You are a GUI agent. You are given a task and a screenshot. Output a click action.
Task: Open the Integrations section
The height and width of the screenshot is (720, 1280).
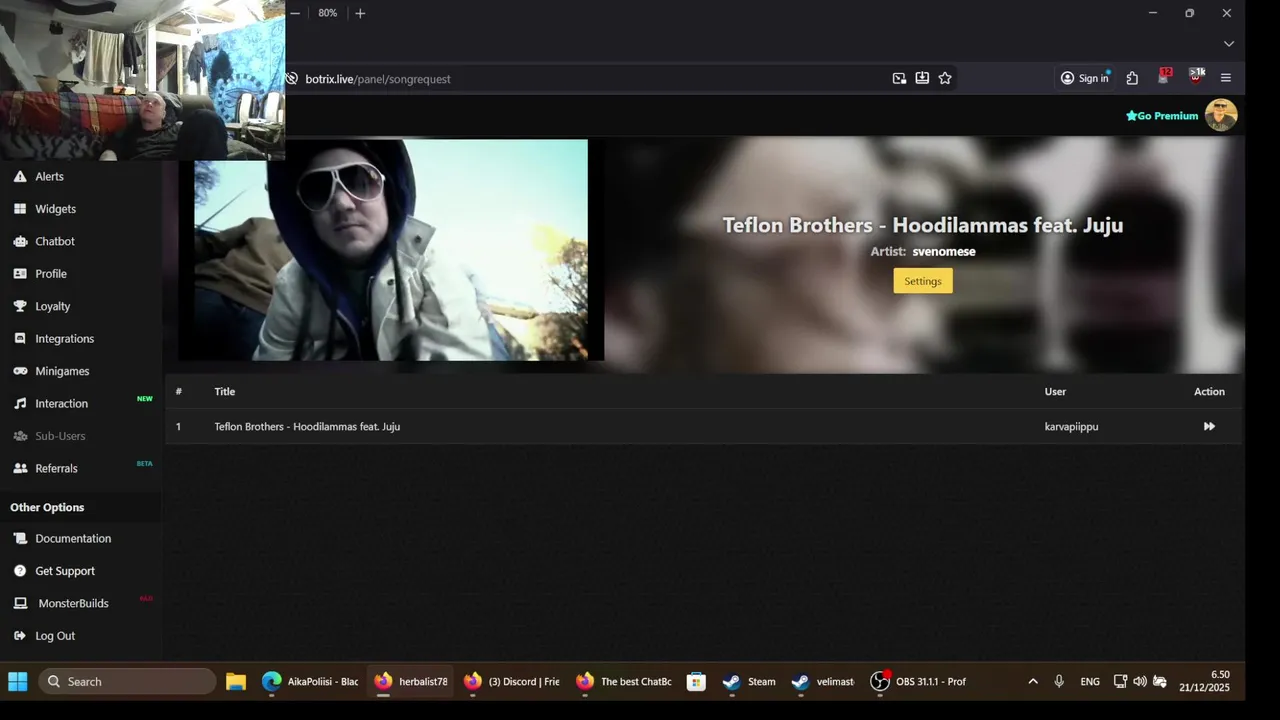64,339
